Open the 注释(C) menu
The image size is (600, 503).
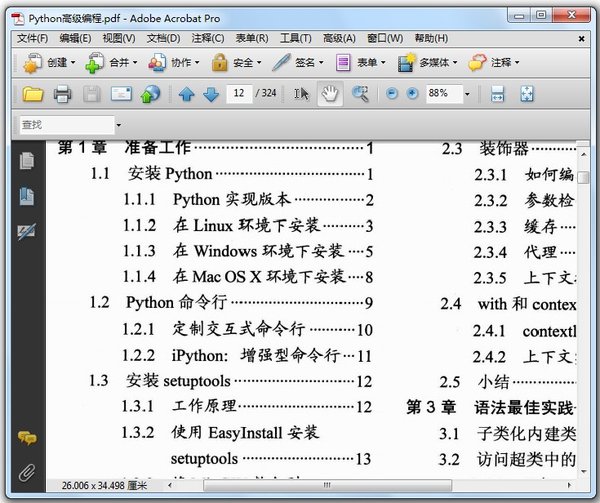[x=208, y=38]
